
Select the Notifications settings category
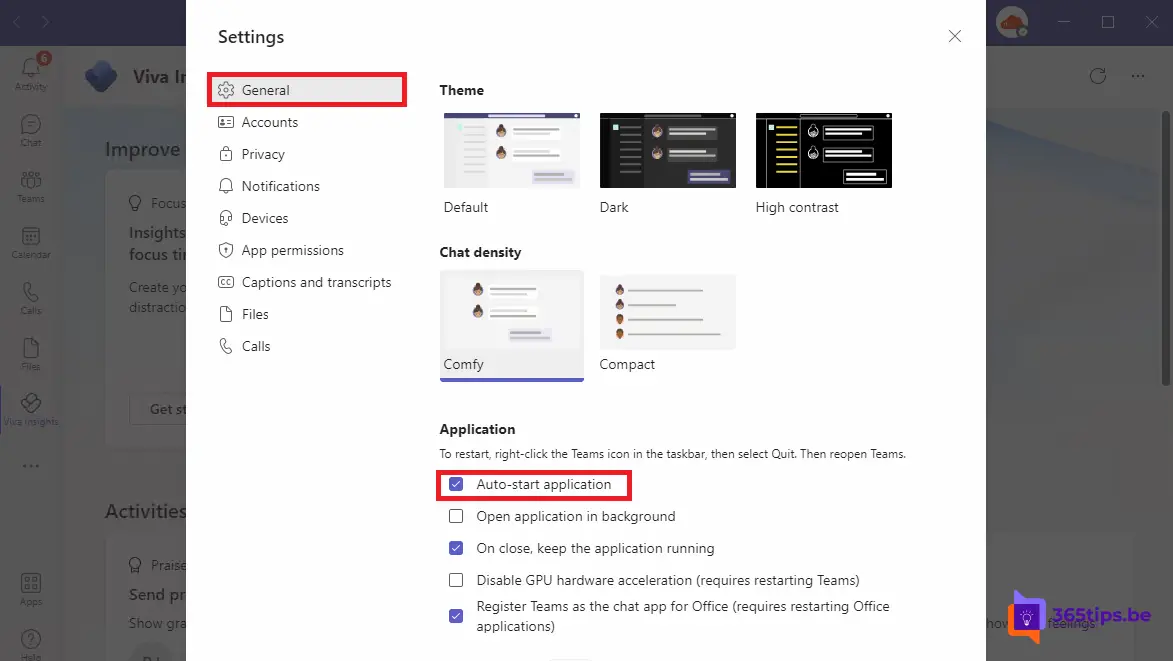click(x=281, y=186)
